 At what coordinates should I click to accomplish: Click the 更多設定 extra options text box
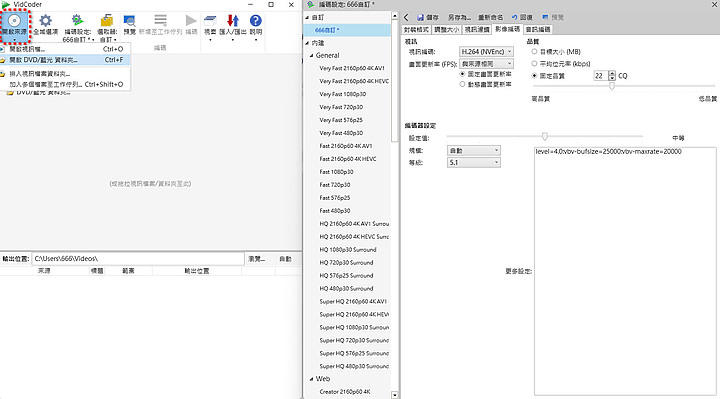(625, 271)
